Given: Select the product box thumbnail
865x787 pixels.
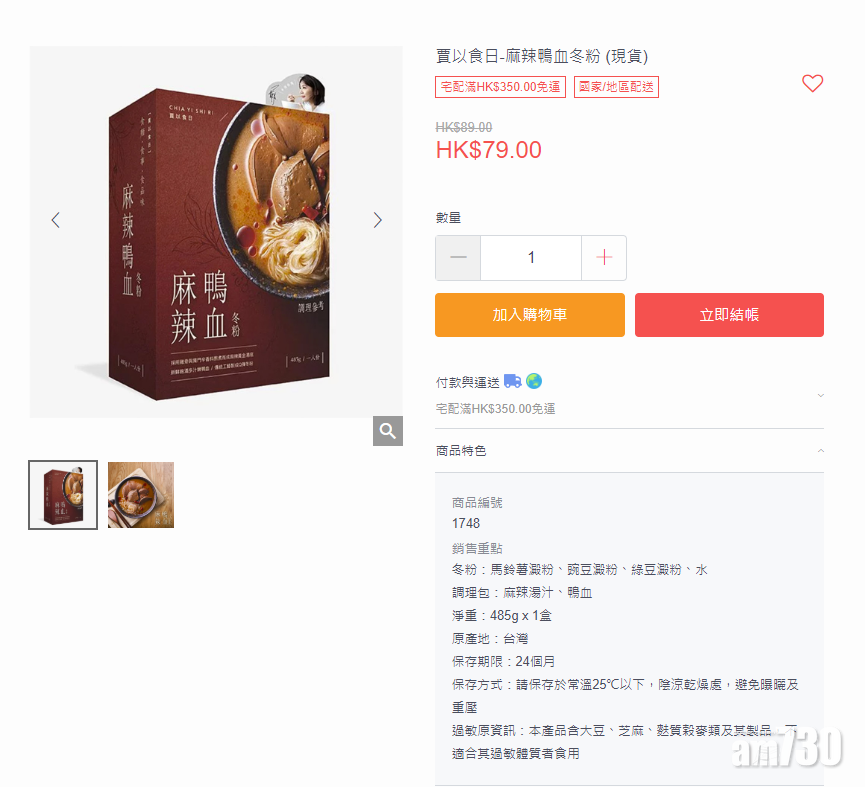Looking at the screenshot, I should point(63,495).
